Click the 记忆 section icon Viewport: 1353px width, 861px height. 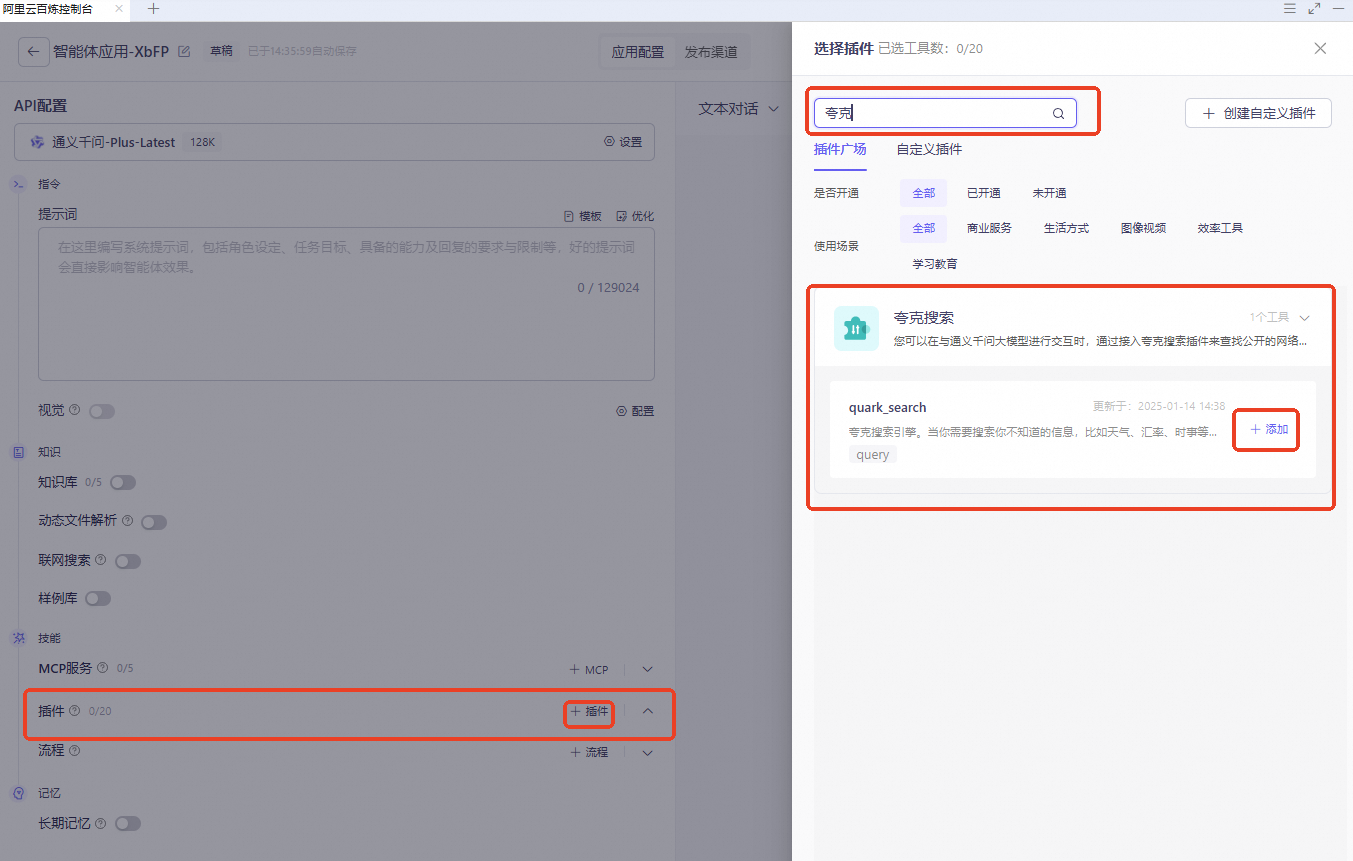click(18, 793)
